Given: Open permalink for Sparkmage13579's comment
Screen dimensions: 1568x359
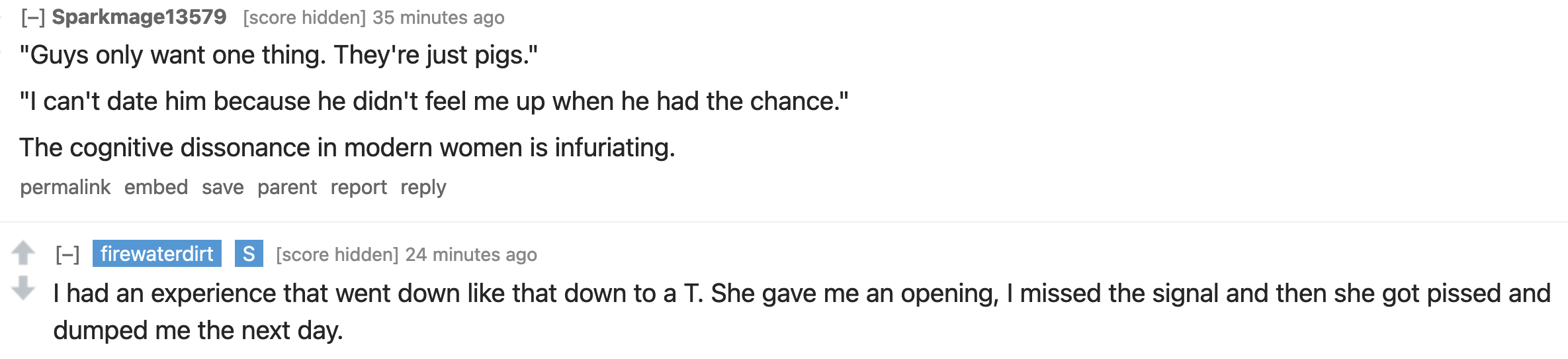Looking at the screenshot, I should coord(65,187).
